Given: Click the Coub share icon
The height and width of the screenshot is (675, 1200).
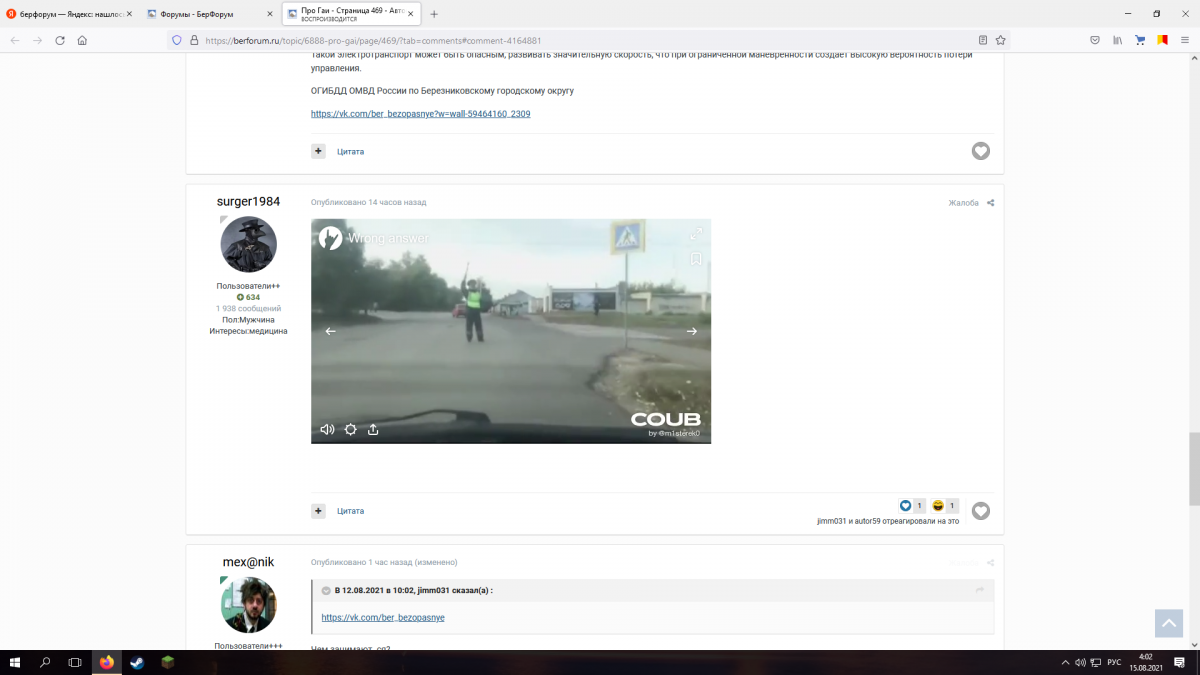Looking at the screenshot, I should click(373, 430).
